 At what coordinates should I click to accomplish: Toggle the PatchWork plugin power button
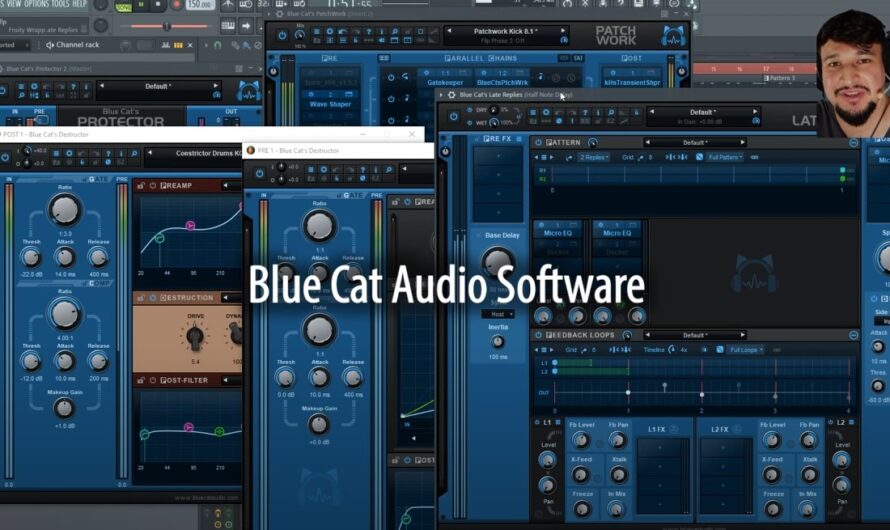[x=282, y=35]
